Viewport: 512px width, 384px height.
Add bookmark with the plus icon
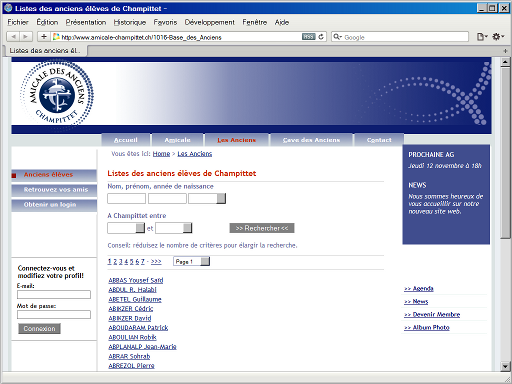44,36
